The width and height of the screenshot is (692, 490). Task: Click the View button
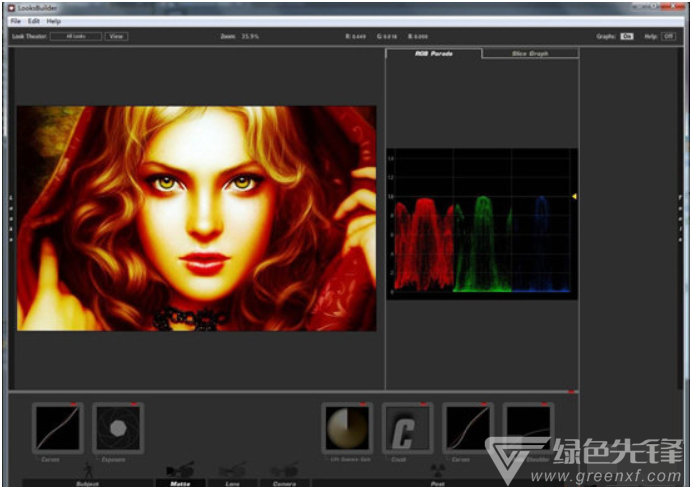(116, 36)
